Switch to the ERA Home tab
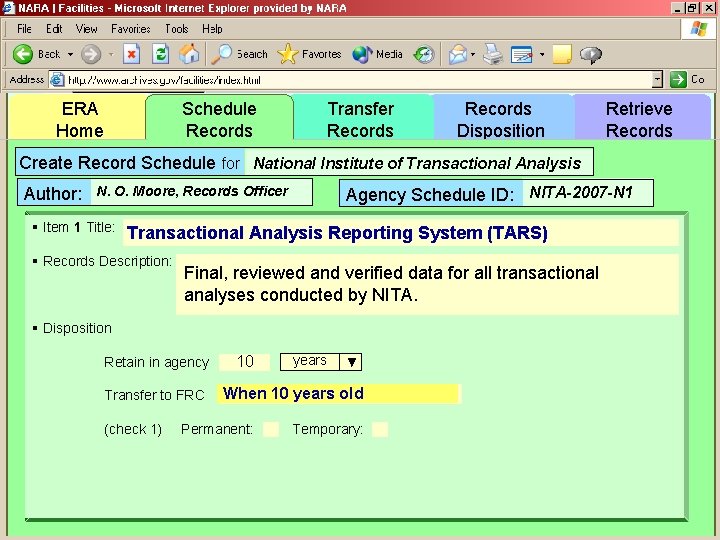Viewport: 720px width, 540px height. point(77,118)
